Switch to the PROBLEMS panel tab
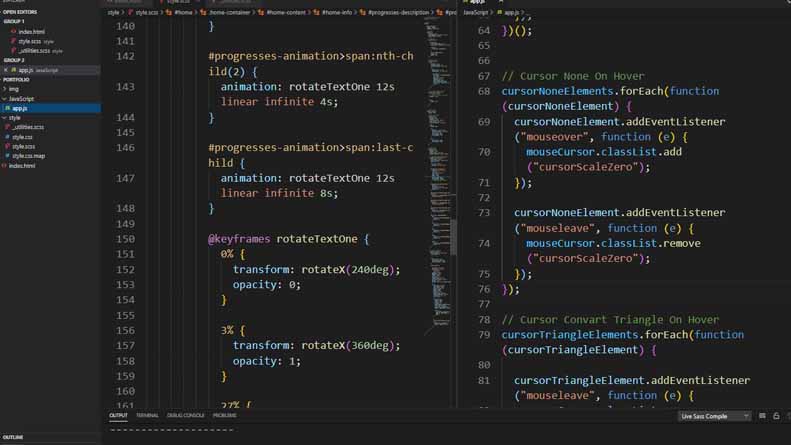 pos(224,416)
